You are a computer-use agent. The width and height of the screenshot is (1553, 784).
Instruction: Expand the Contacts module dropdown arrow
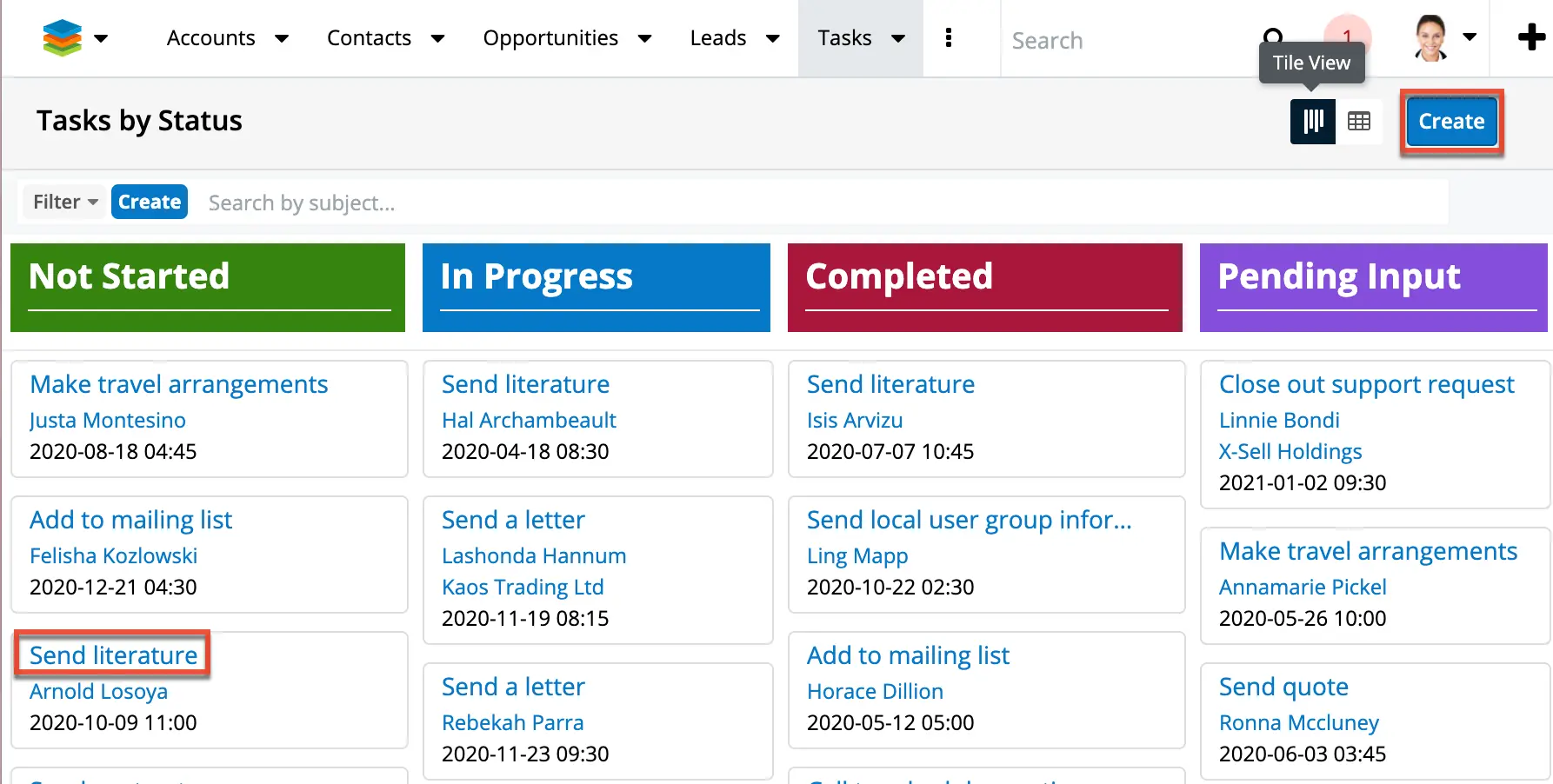pyautogui.click(x=438, y=38)
